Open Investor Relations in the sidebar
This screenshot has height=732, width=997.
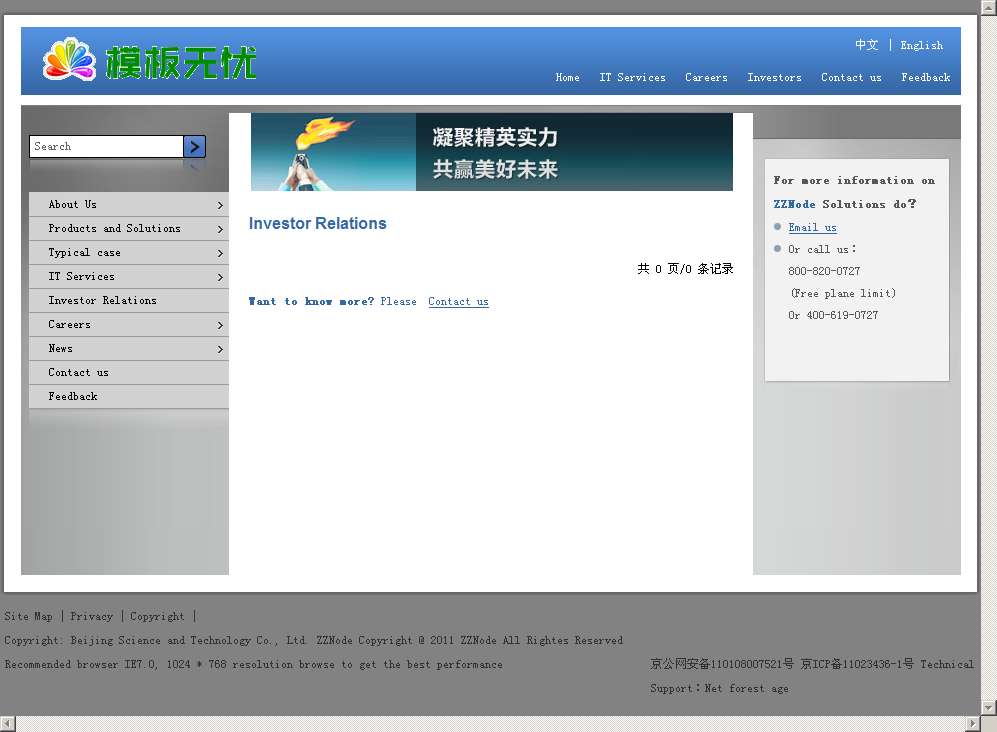click(x=102, y=300)
